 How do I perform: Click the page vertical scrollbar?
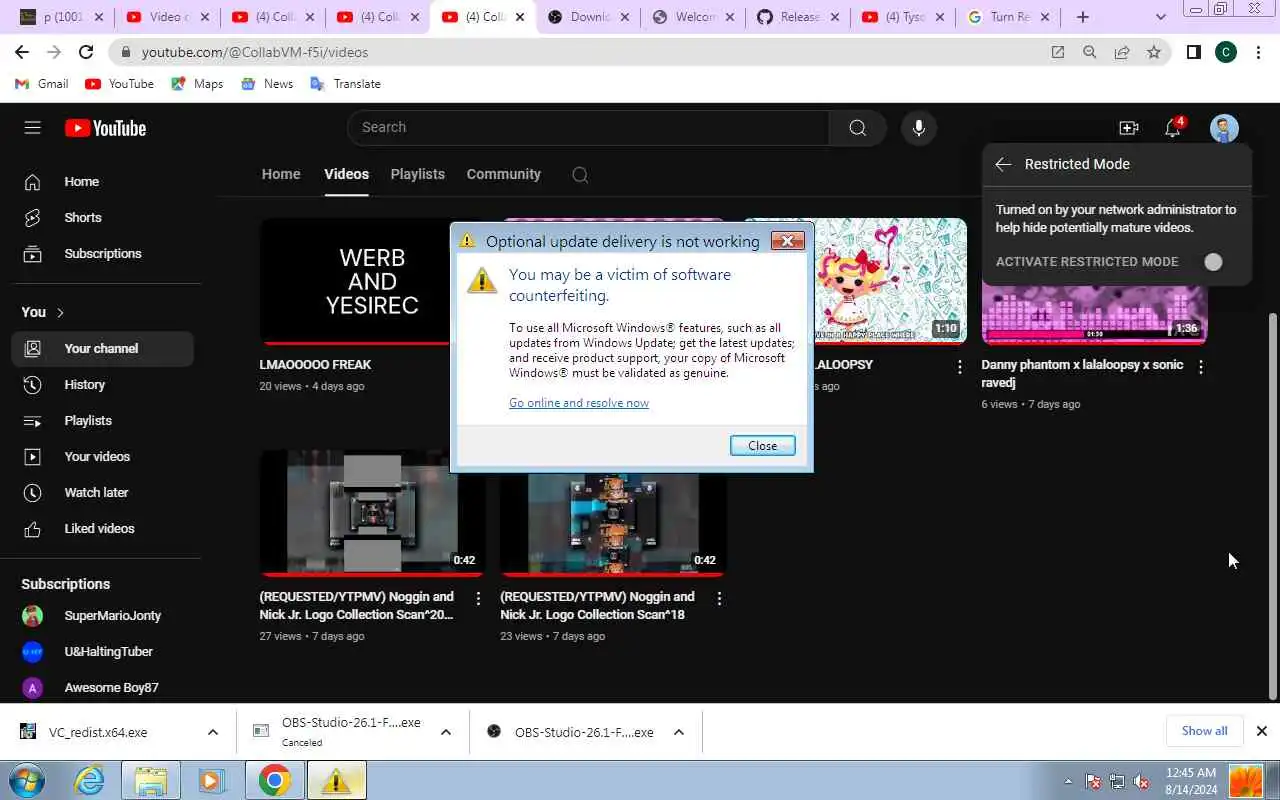click(1273, 505)
